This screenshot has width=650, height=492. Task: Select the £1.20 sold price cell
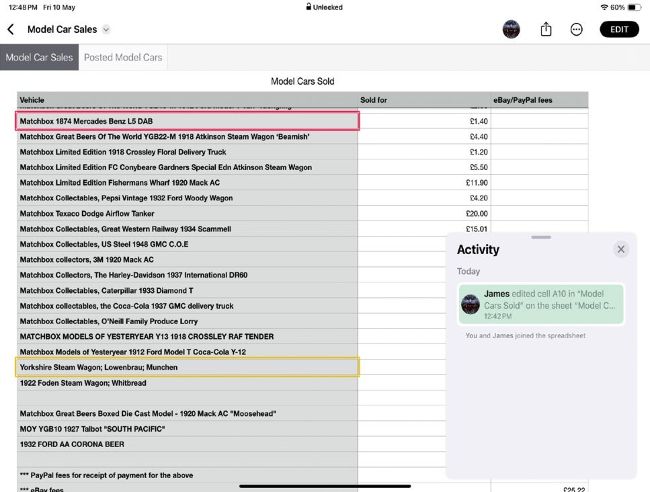coord(424,152)
